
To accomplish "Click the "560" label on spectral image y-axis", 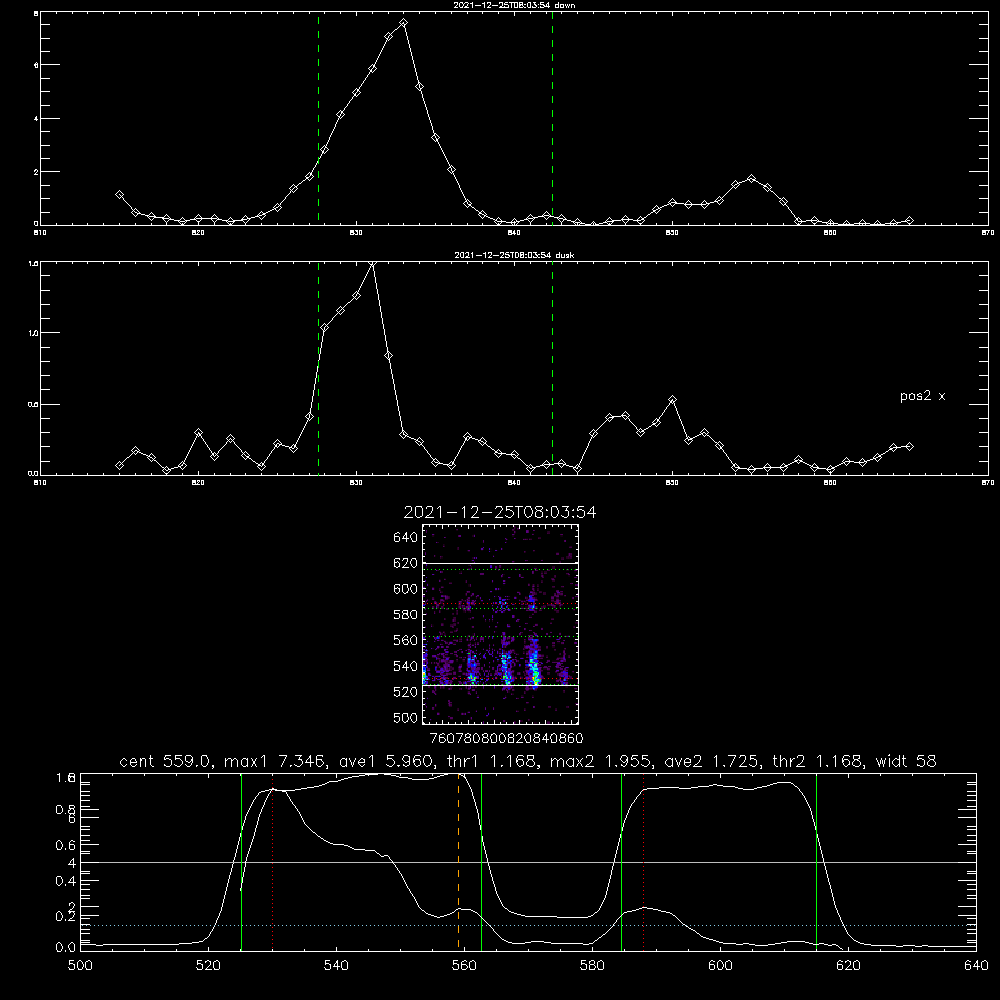I will tap(406, 640).
